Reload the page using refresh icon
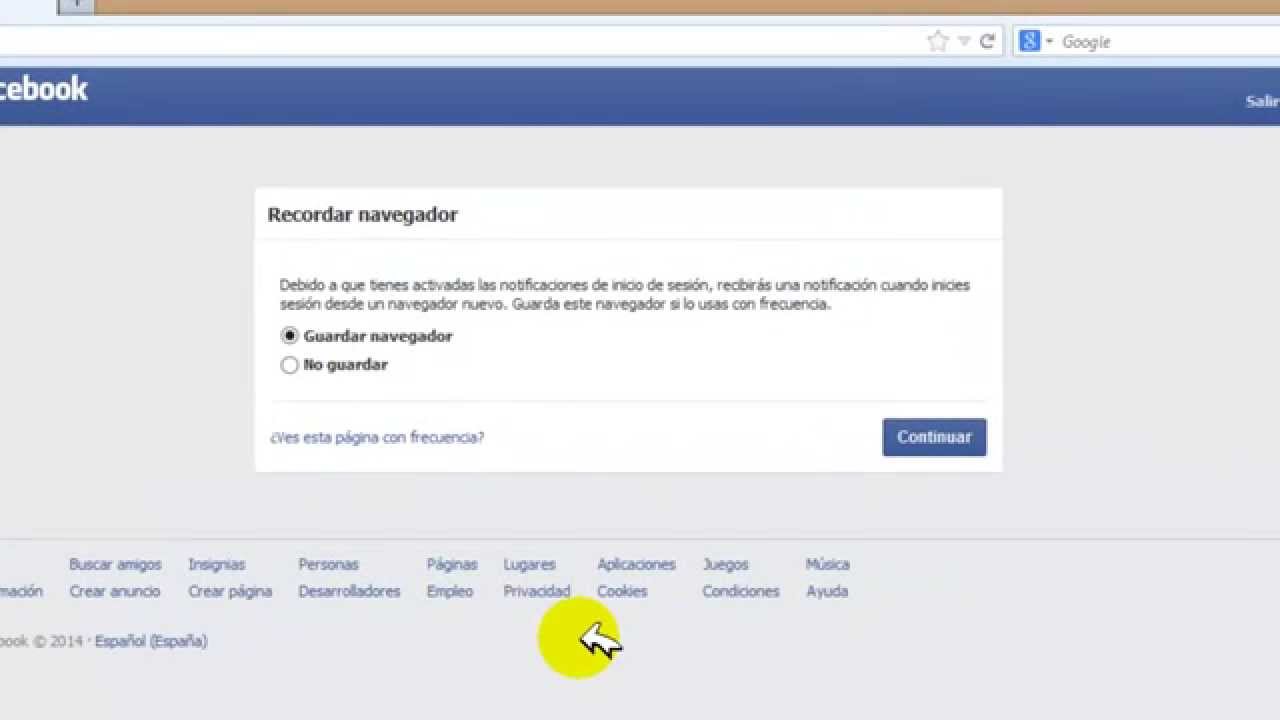The image size is (1280, 720). click(987, 41)
